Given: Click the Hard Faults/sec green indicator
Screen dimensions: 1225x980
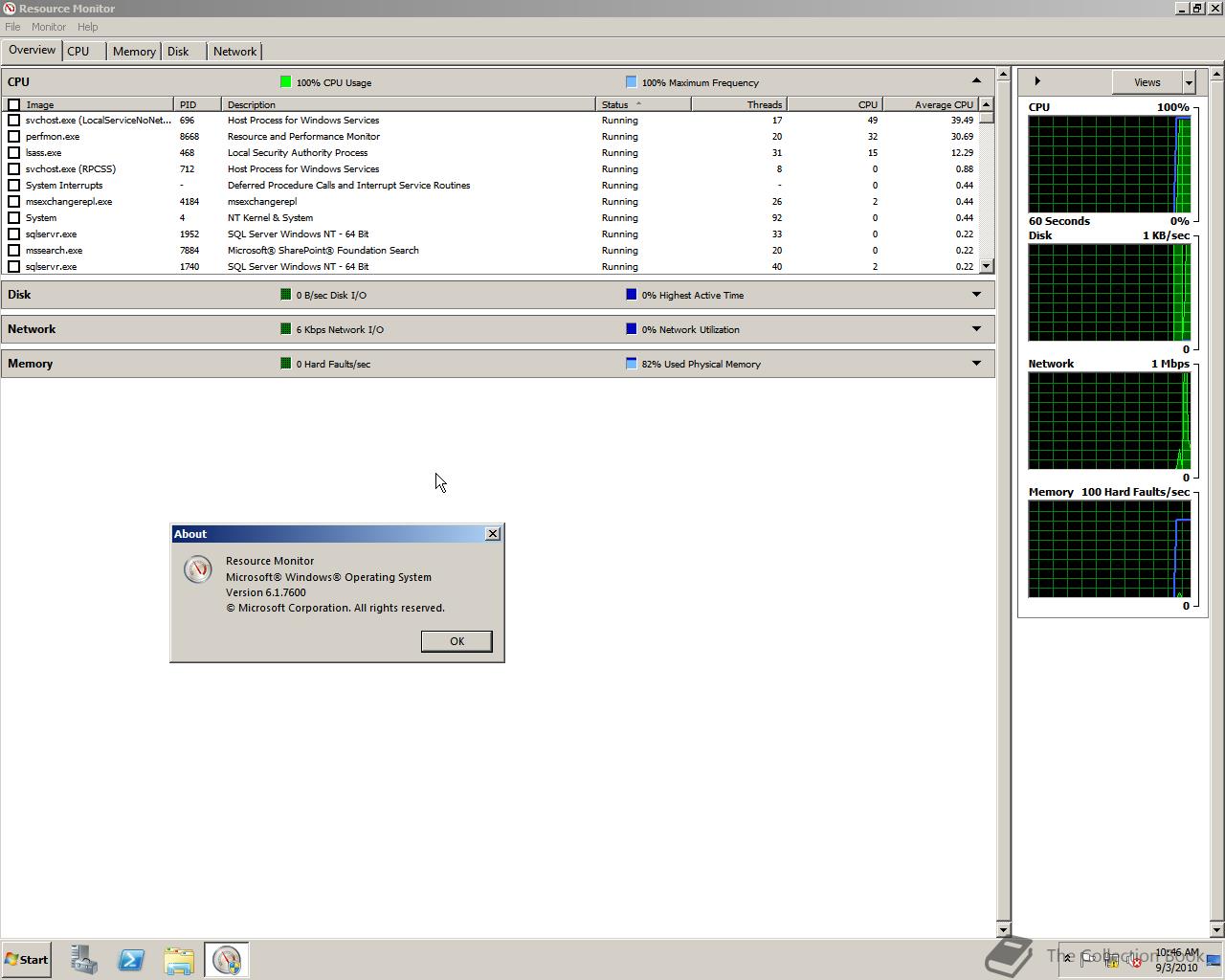Looking at the screenshot, I should click(285, 364).
